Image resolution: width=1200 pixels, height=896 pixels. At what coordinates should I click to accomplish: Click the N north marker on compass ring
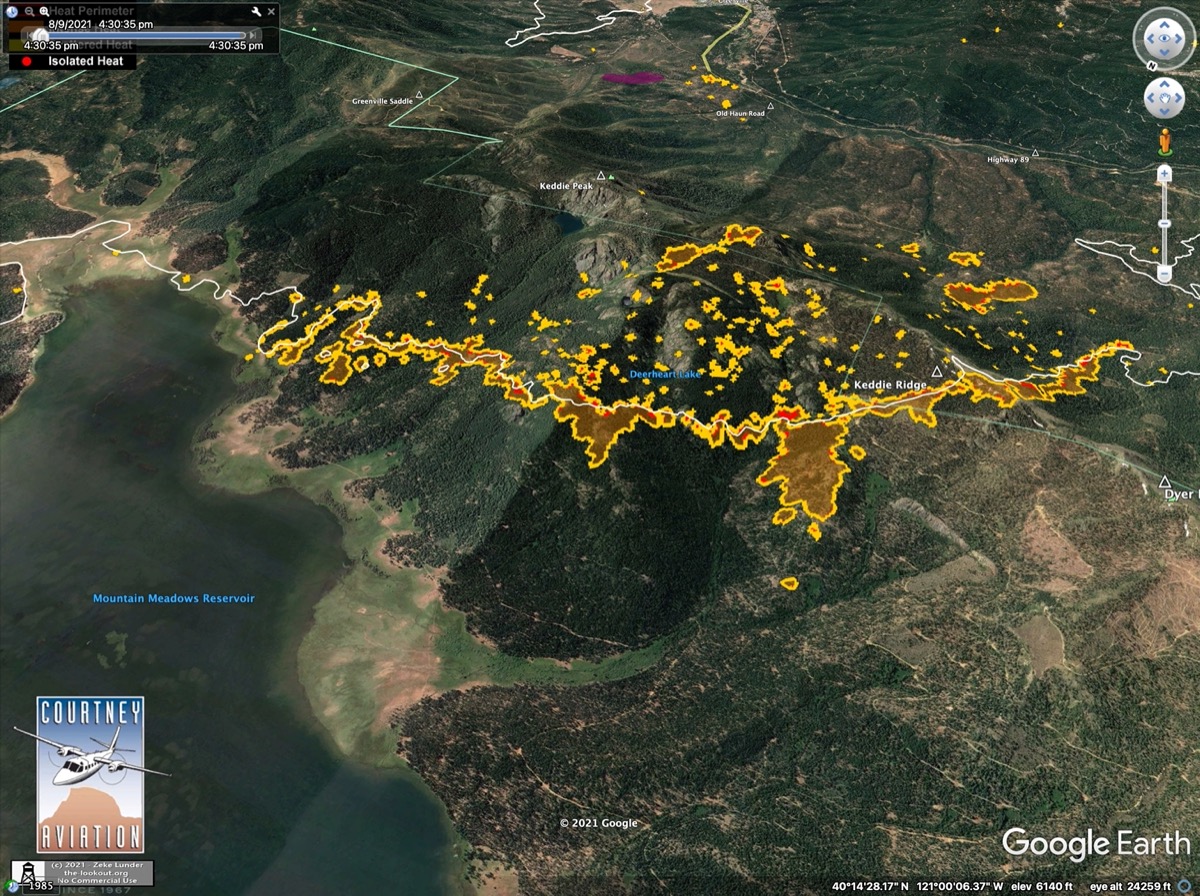[x=1152, y=66]
